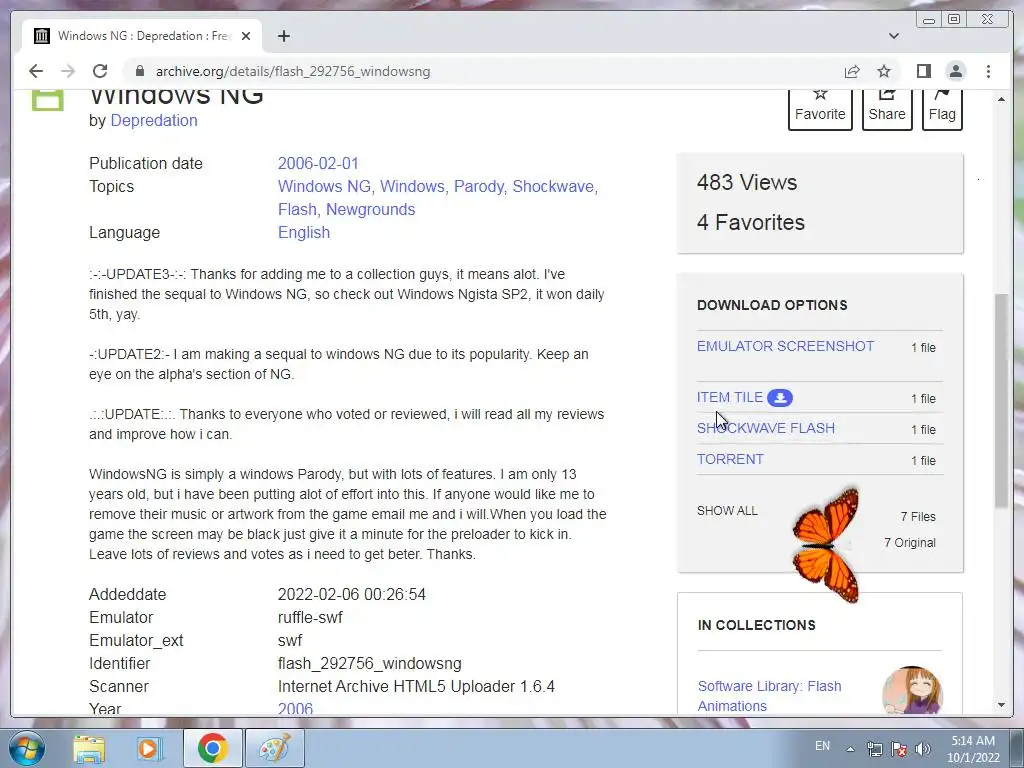Open the ITEM TILE download option
1024x768 pixels.
coord(729,397)
